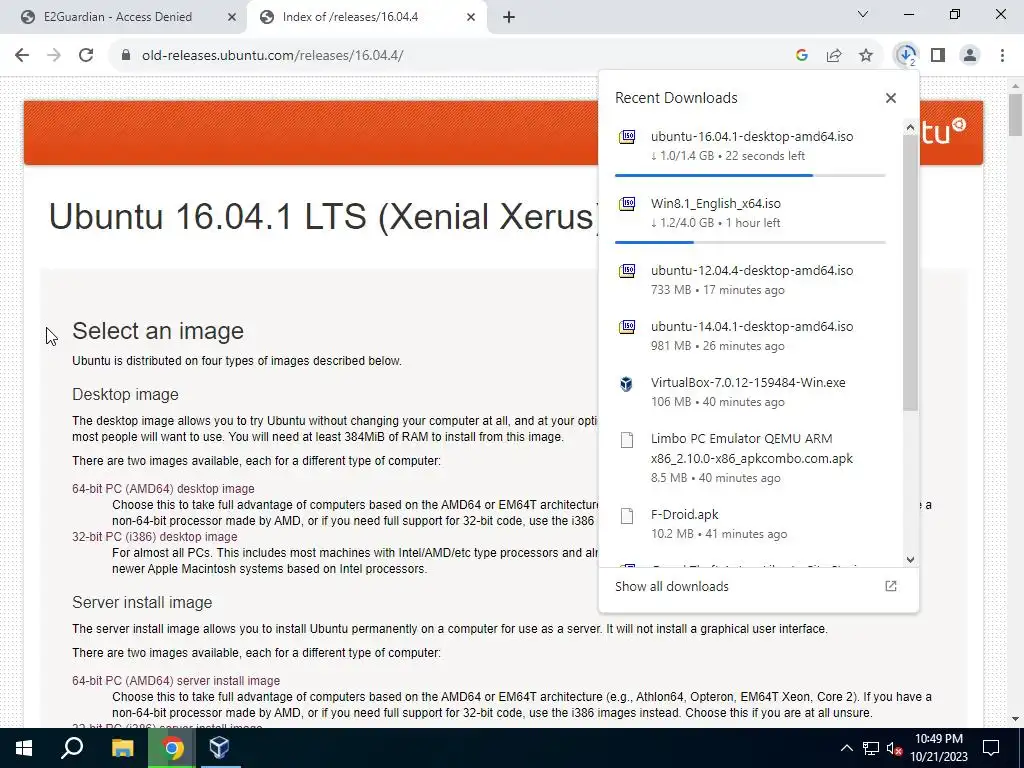Open 64-bit PC (AMD64) server install image link
Screen dimensions: 1024x768
[176, 681]
